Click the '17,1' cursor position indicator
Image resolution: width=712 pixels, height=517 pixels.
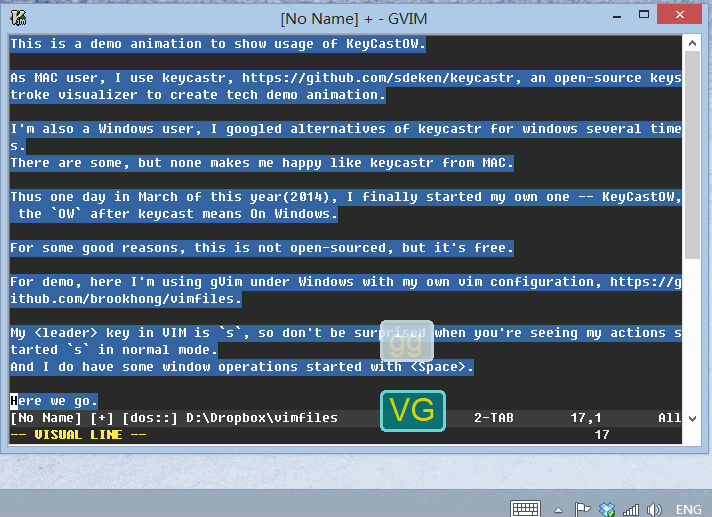point(586,418)
